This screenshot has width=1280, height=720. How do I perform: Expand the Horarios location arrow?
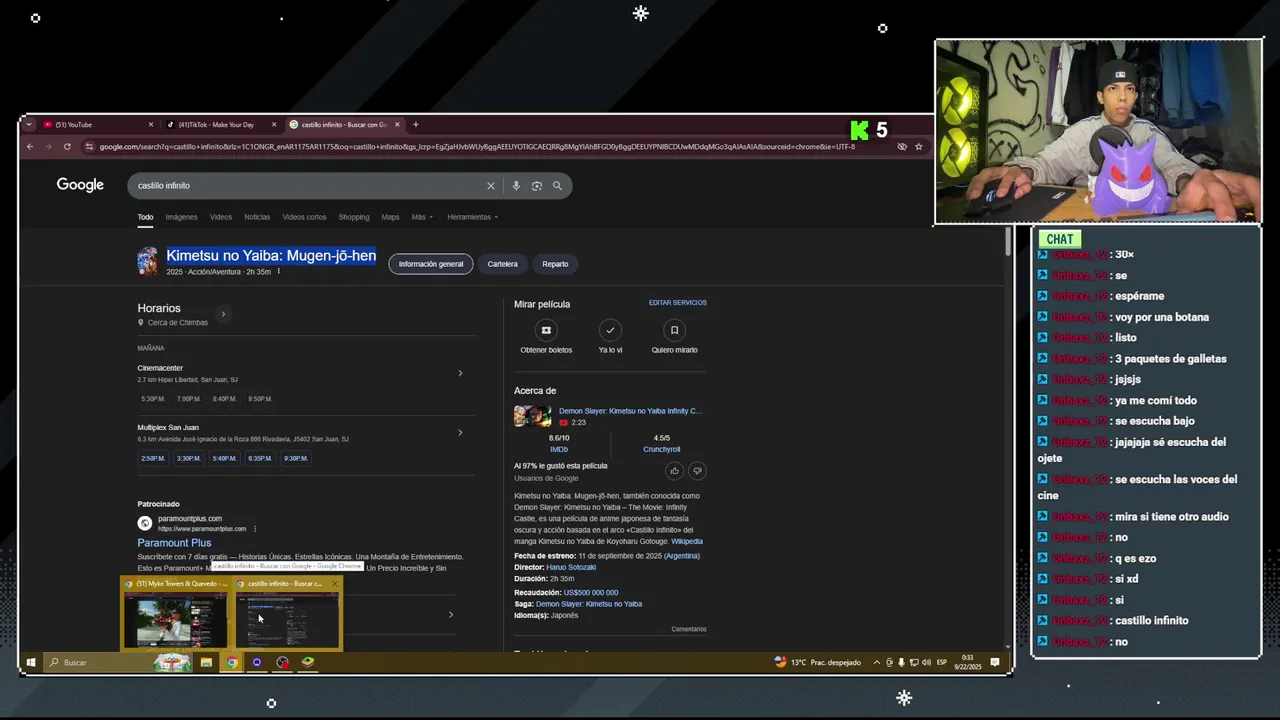click(x=223, y=314)
